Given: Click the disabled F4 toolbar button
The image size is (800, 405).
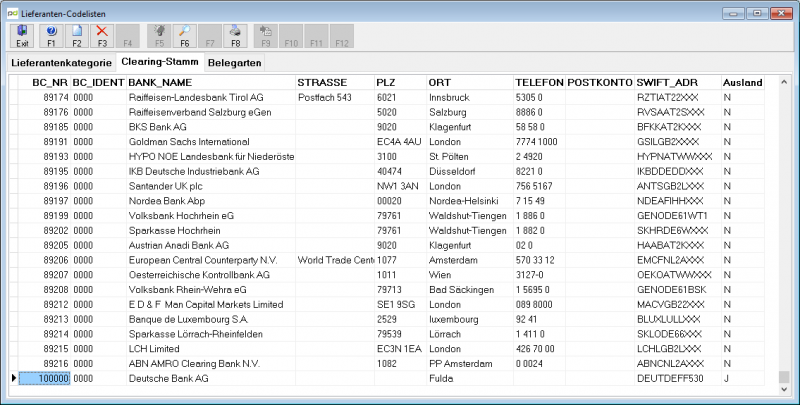Looking at the screenshot, I should [128, 36].
